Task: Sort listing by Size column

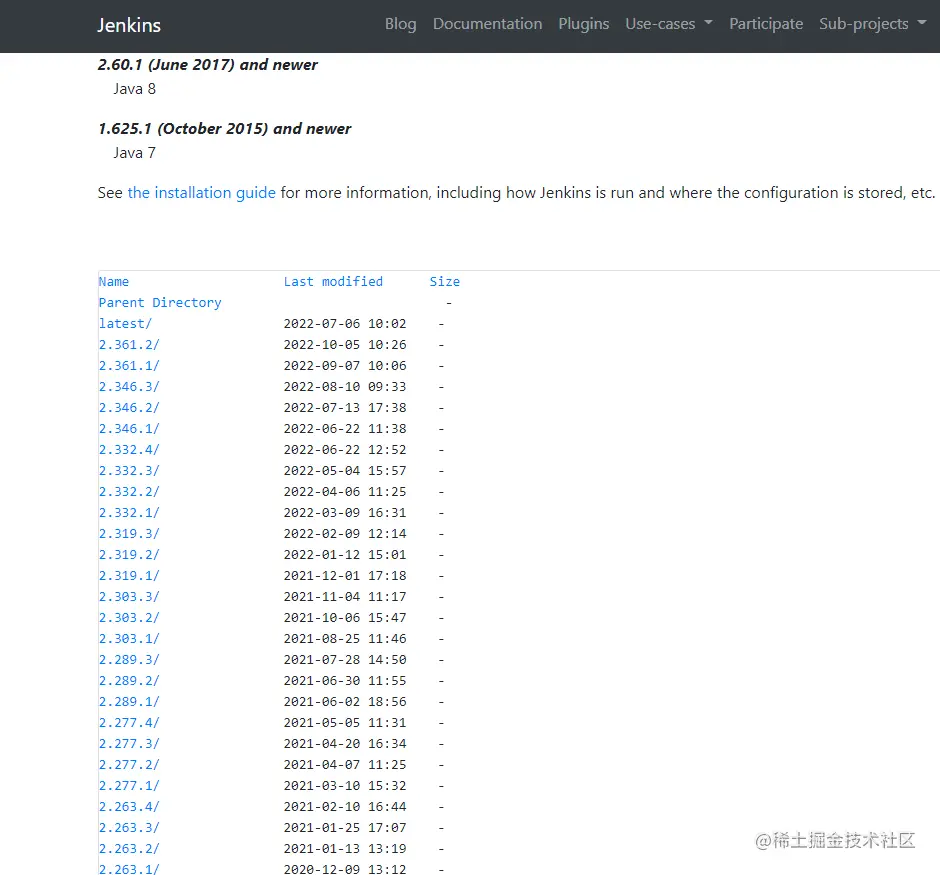Action: pyautogui.click(x=444, y=282)
